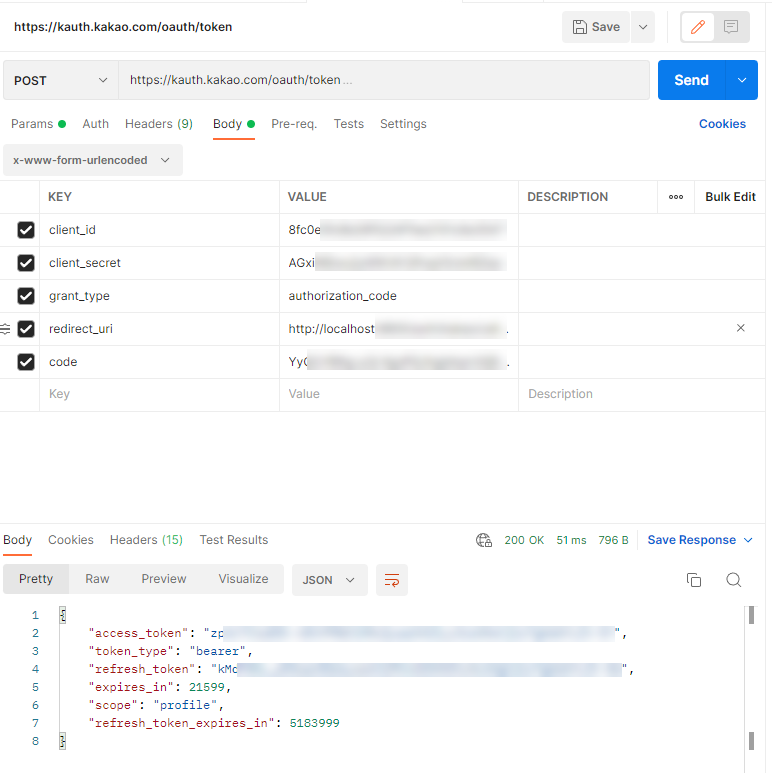Open the response Cookies tab
772x773 pixels.
(70, 540)
